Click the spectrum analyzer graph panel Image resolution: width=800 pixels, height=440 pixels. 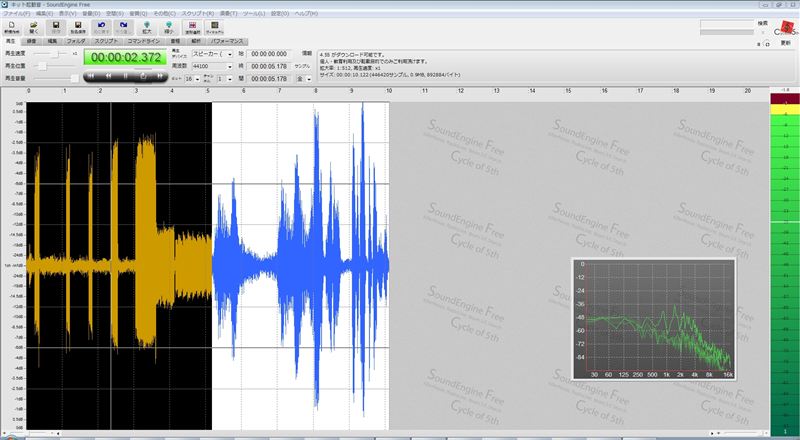654,319
